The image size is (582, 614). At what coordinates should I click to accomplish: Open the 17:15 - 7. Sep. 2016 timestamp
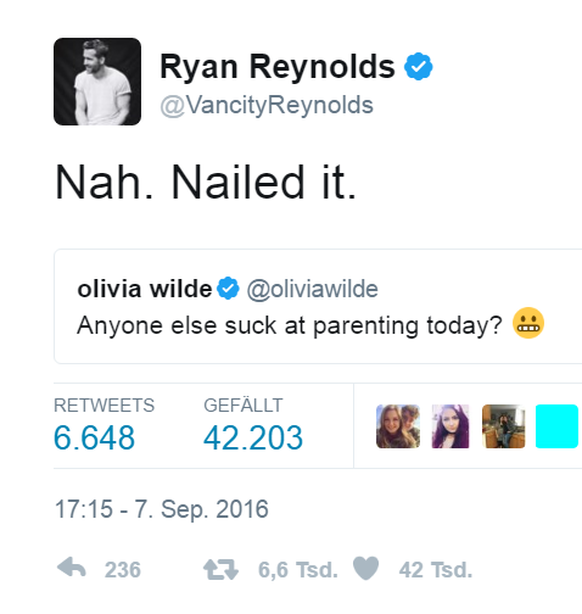[x=161, y=509]
